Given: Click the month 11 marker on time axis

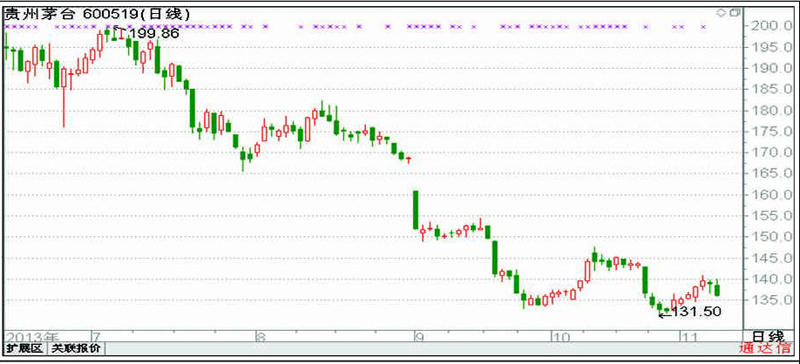Looking at the screenshot, I should point(689,337).
